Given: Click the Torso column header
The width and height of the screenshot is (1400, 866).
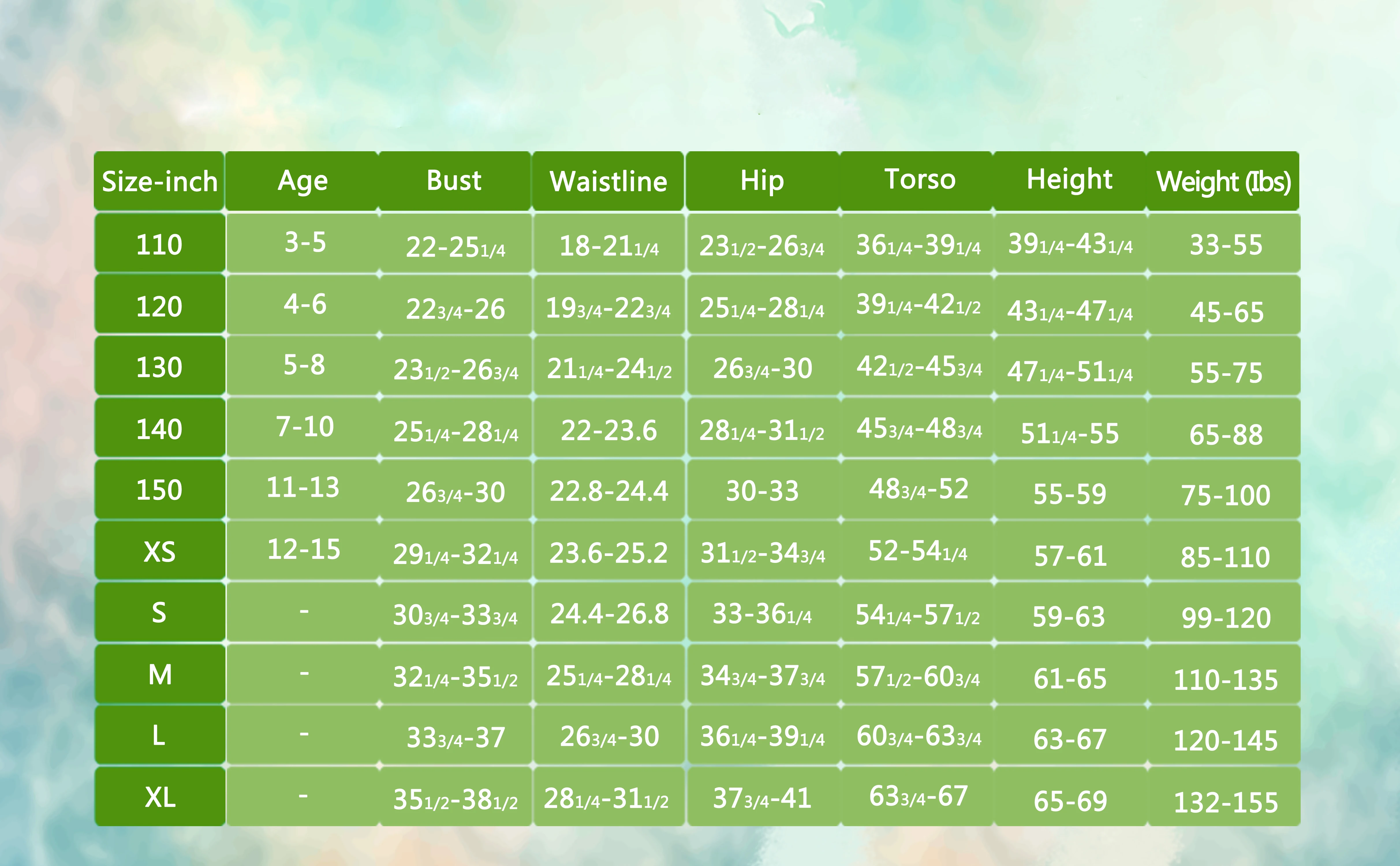Looking at the screenshot, I should 920,180.
